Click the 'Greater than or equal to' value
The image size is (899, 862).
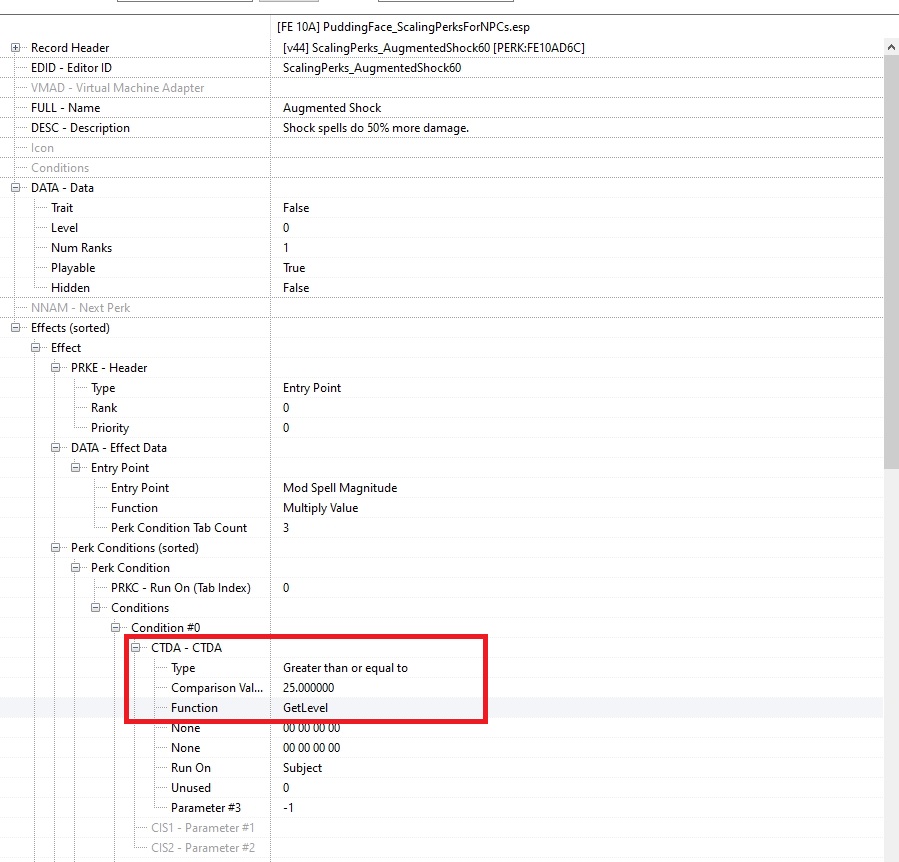tap(345, 668)
